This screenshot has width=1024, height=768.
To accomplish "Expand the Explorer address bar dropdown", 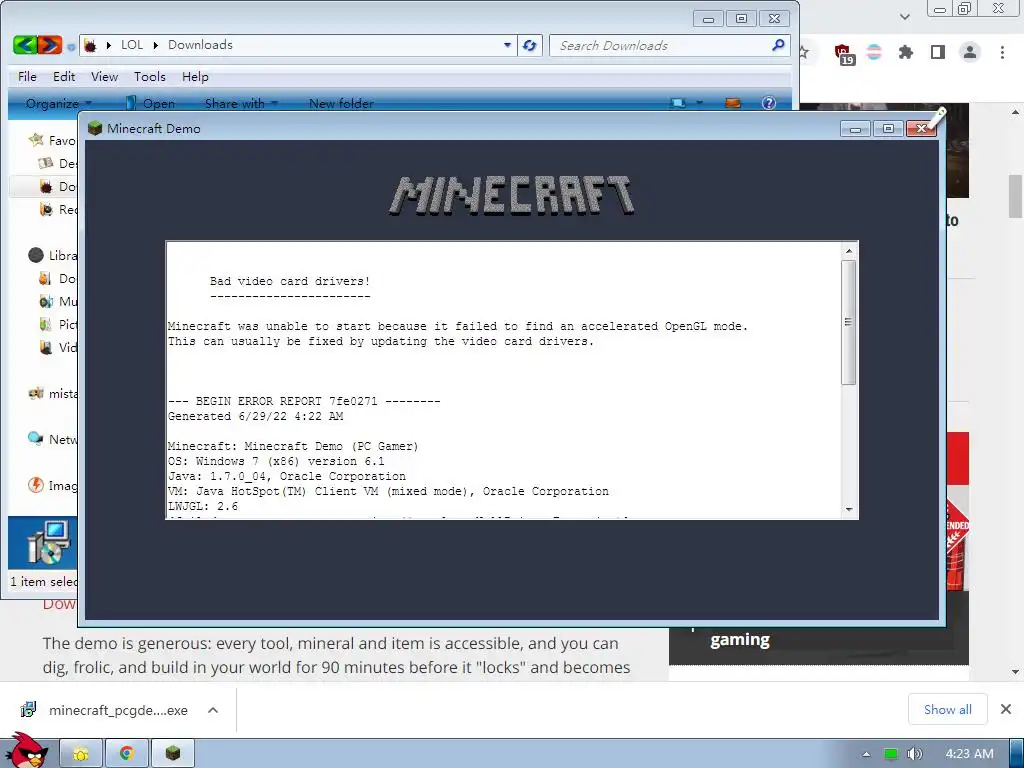I will 507,45.
